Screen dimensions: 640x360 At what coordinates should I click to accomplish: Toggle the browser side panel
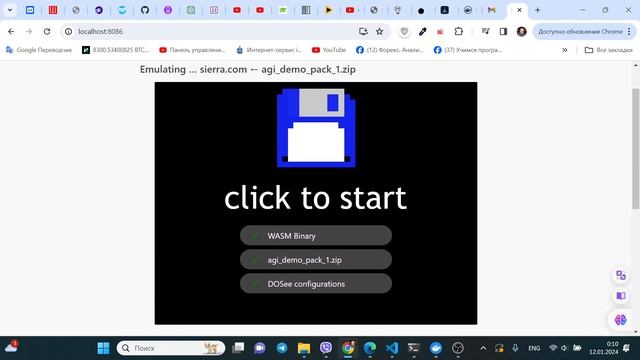click(503, 31)
